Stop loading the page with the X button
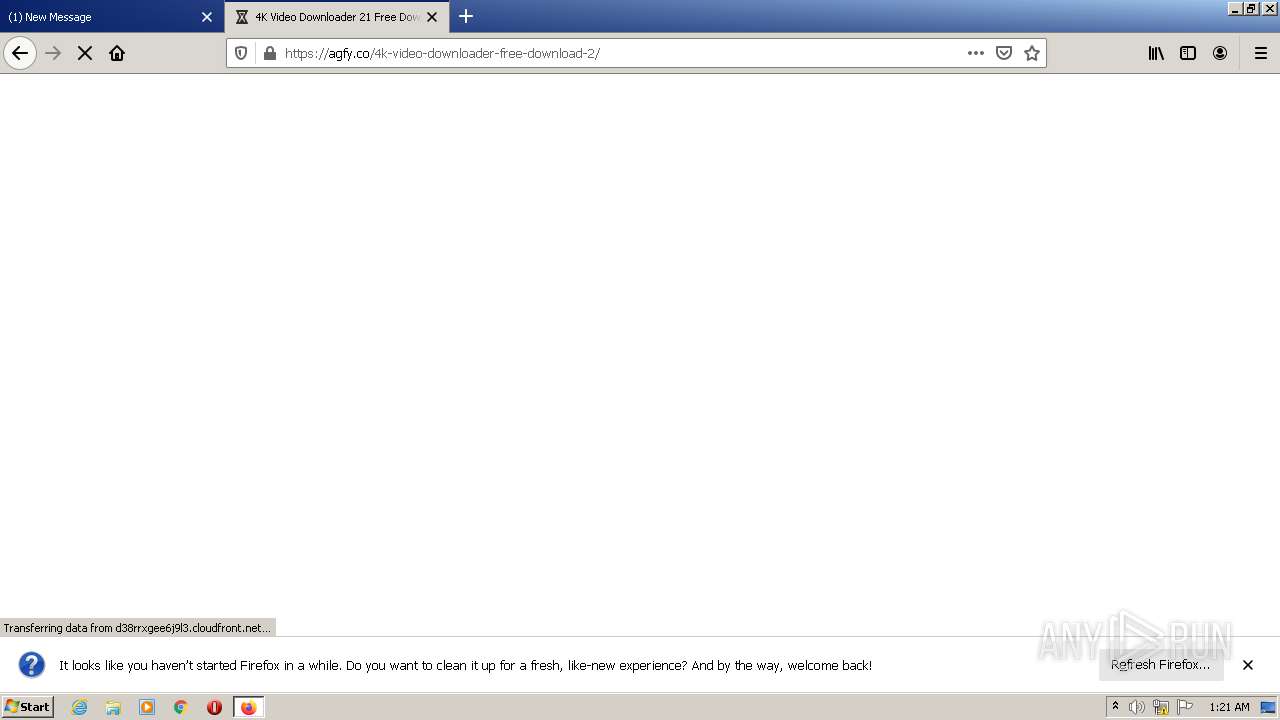 [85, 53]
